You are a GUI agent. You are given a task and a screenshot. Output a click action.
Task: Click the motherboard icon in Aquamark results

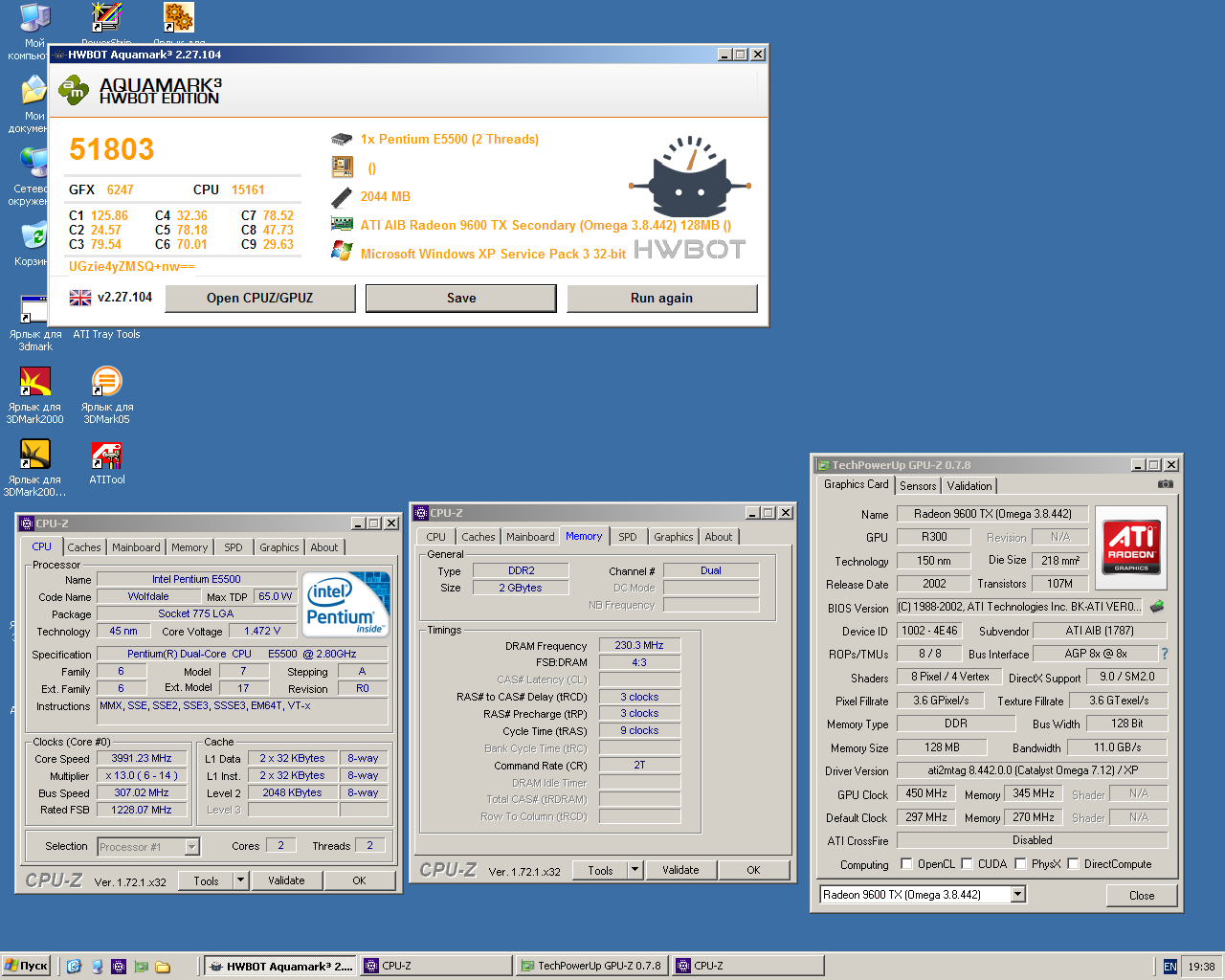342,167
